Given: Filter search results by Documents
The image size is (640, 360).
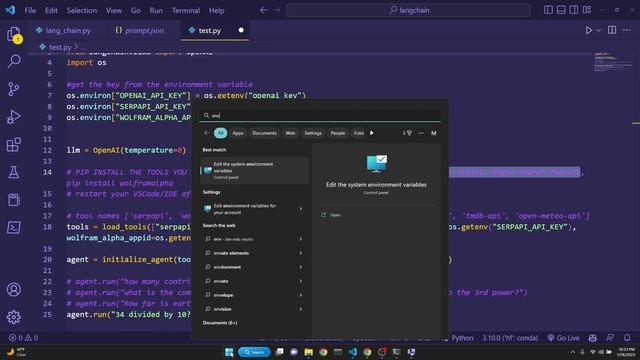Looking at the screenshot, I should coord(264,133).
